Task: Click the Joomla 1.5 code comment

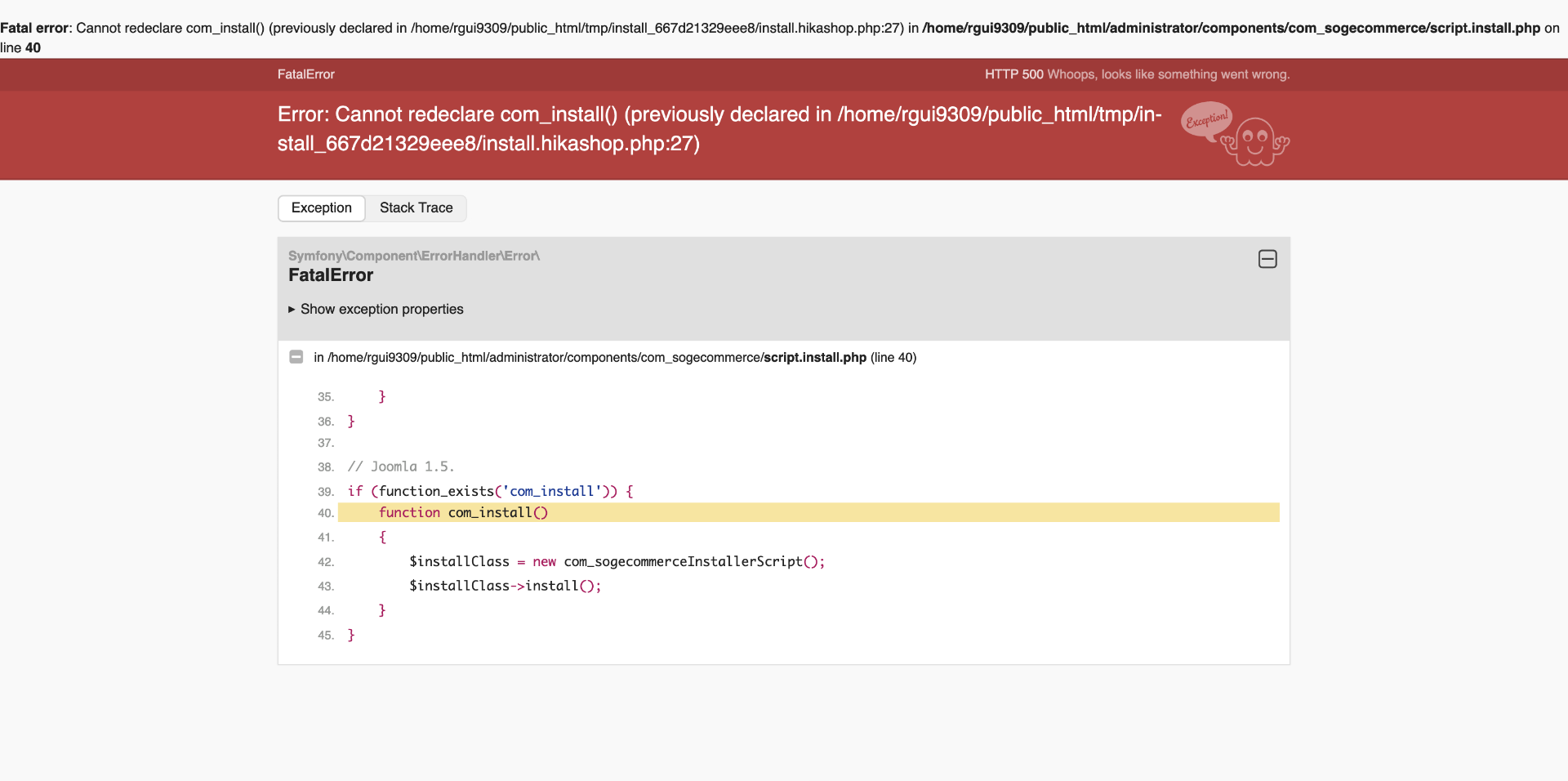Action: (x=401, y=466)
